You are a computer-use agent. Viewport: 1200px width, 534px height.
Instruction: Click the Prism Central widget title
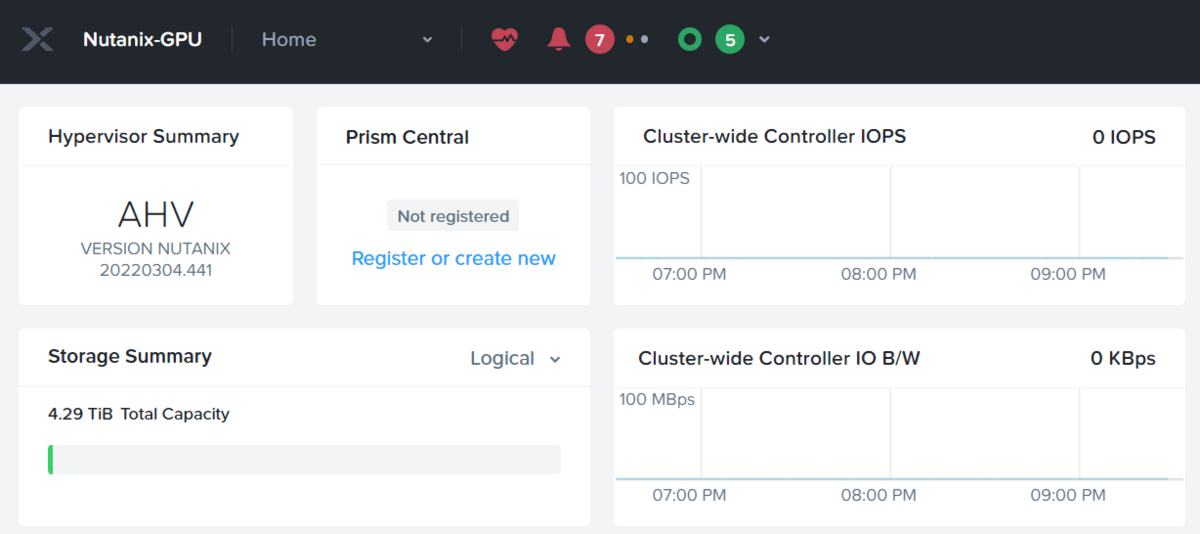(x=407, y=137)
